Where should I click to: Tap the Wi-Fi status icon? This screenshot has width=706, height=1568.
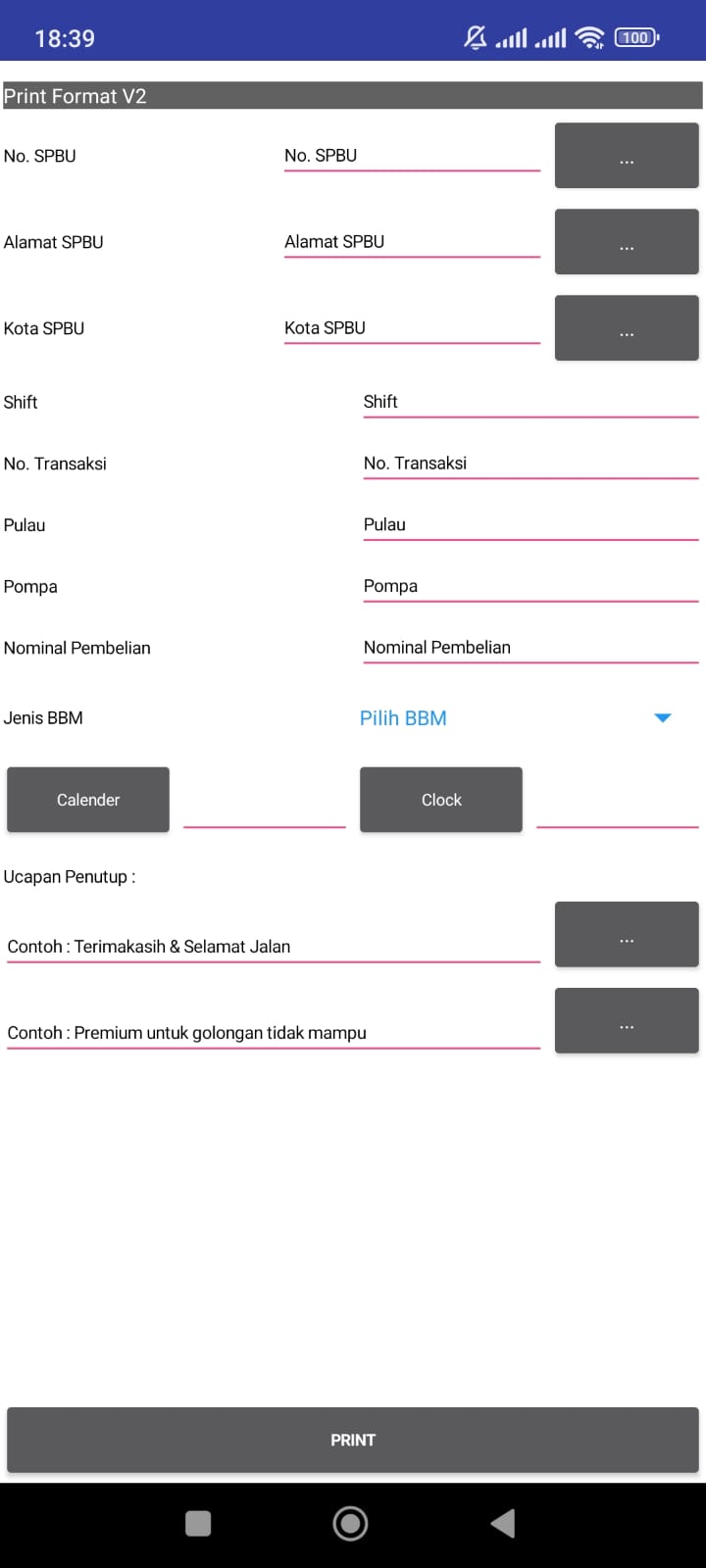tap(590, 38)
